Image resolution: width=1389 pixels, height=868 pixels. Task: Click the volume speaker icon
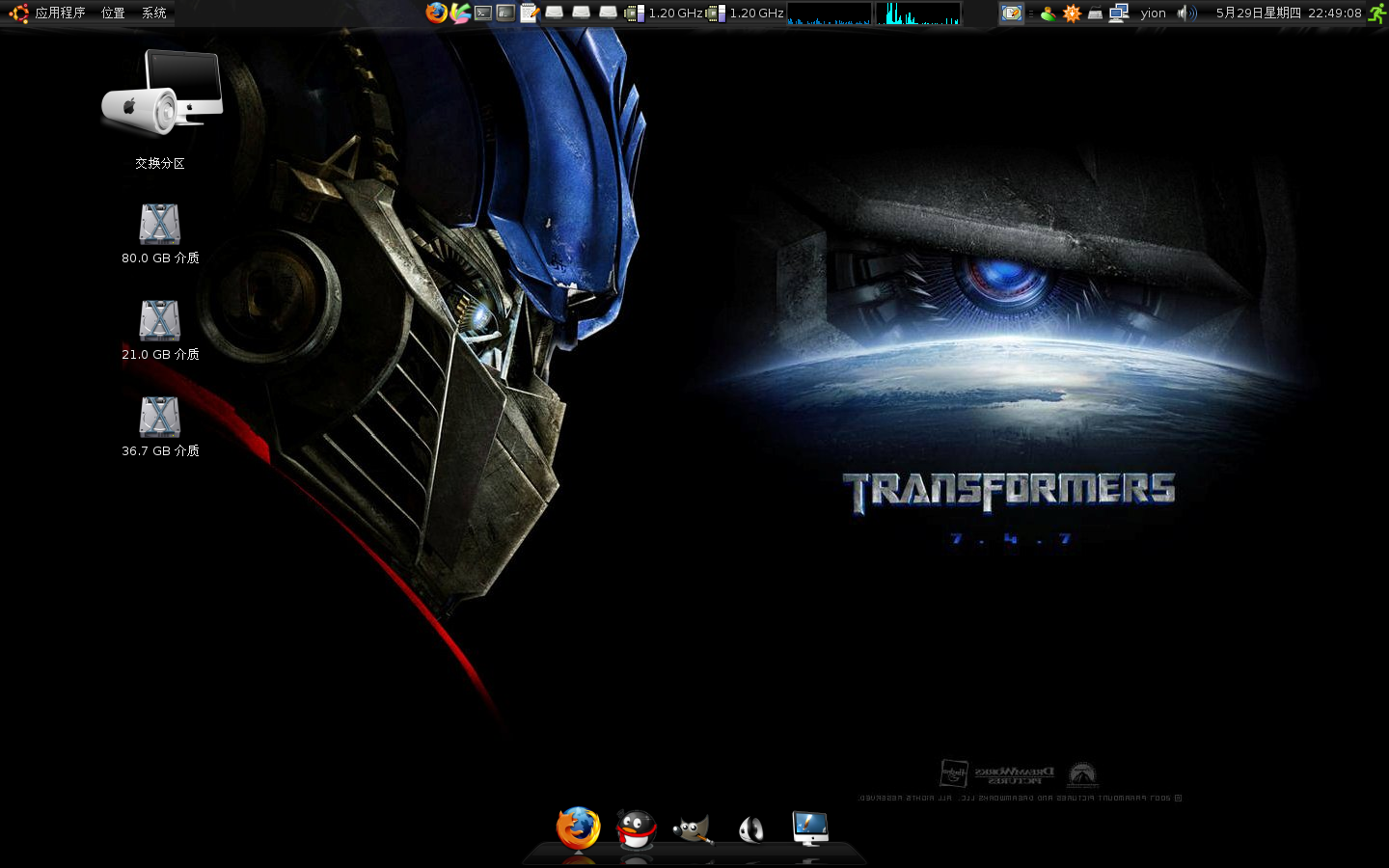tap(1186, 13)
